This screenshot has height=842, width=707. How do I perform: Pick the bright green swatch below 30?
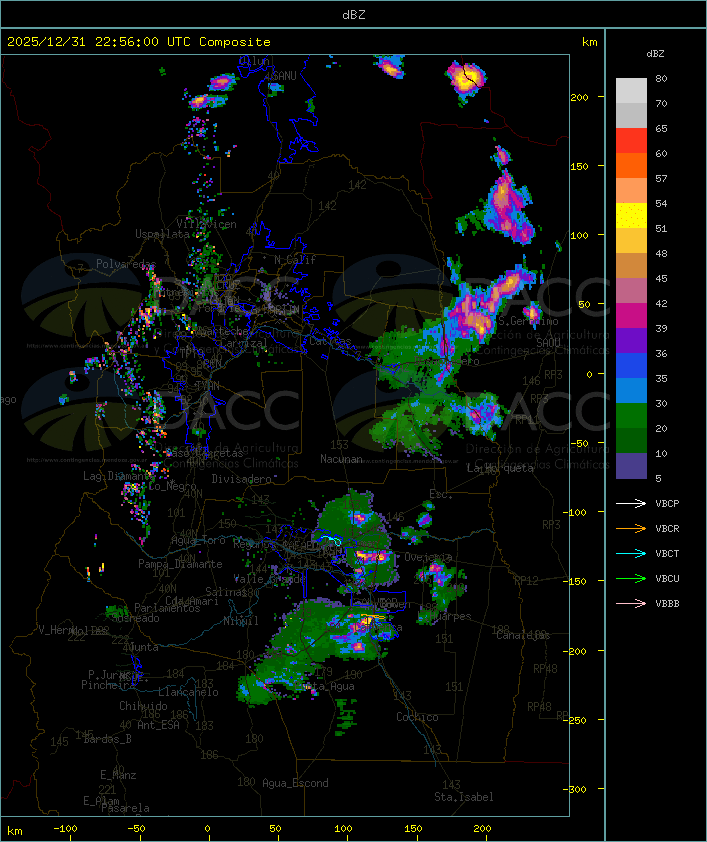tap(631, 416)
